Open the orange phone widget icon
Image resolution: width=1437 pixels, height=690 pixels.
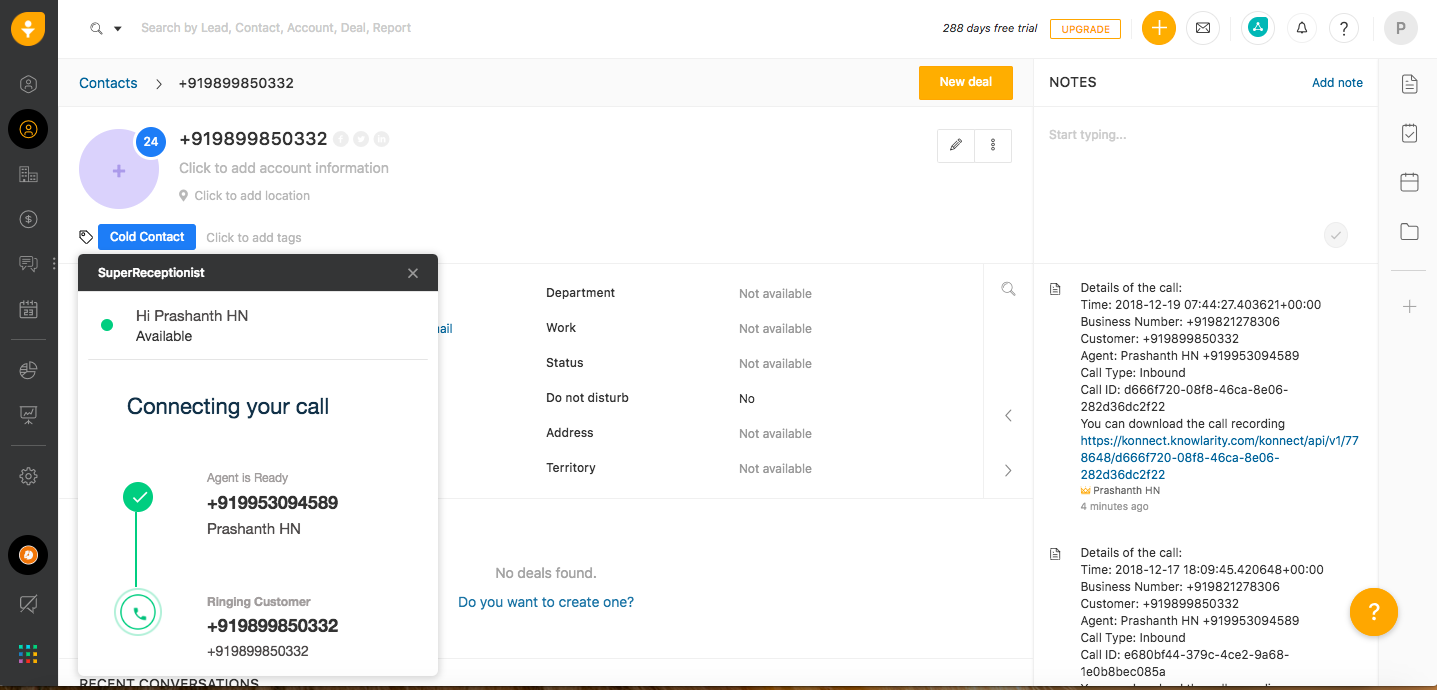coord(28,555)
